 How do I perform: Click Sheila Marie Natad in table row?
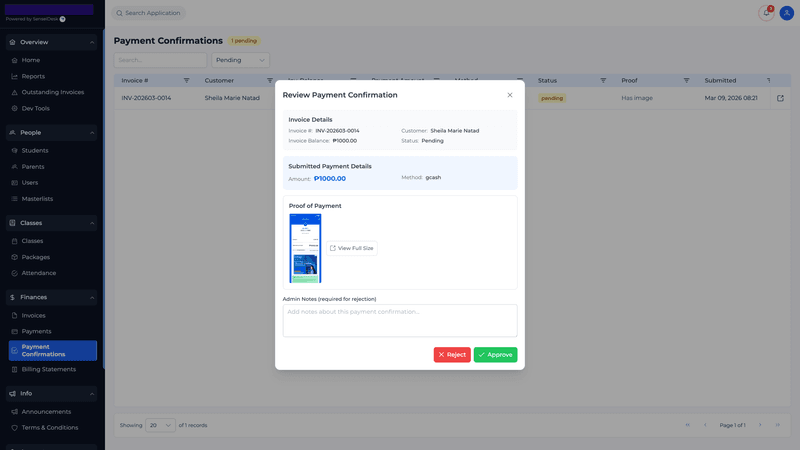coord(232,98)
